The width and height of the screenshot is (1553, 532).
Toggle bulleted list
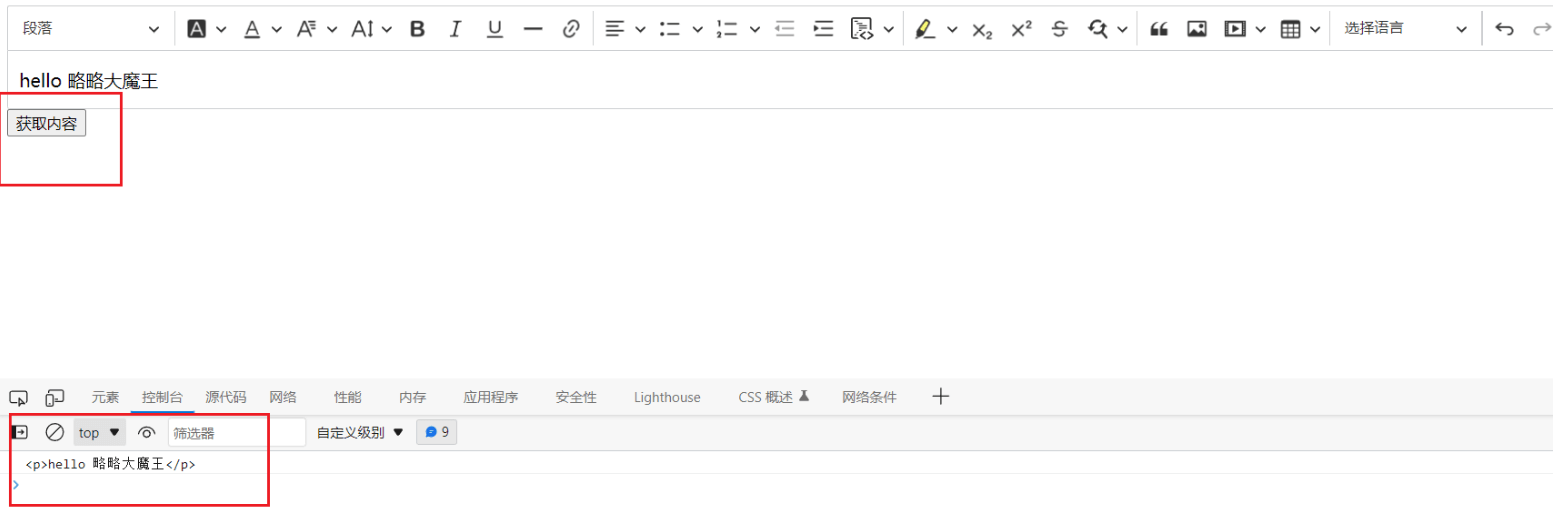(670, 29)
